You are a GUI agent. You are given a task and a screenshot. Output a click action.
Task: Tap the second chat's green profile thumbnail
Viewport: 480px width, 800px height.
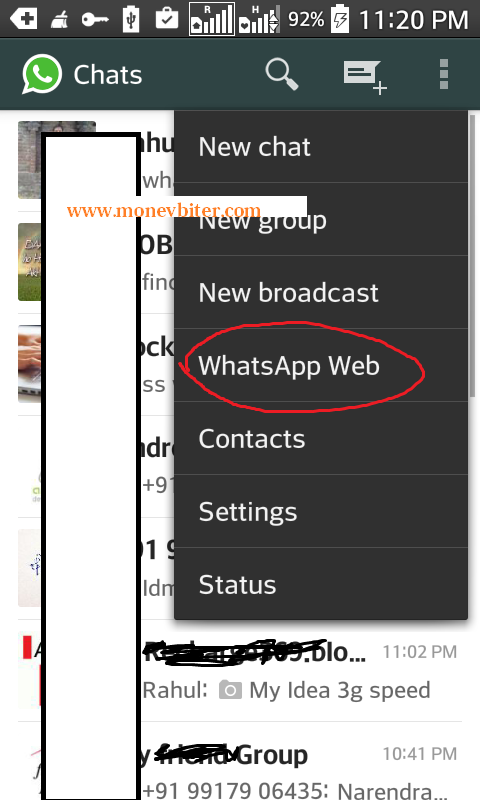[30, 262]
